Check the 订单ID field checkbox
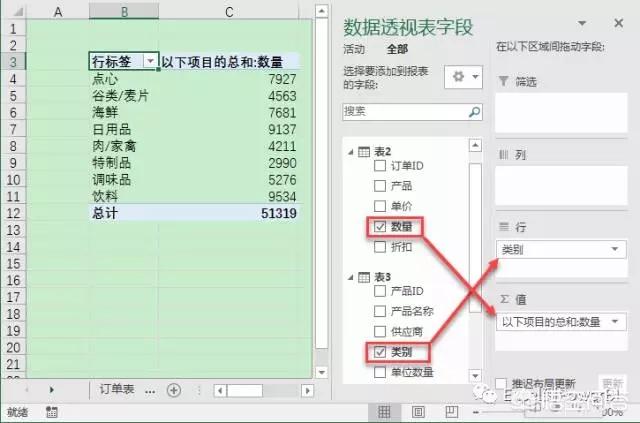640x423 pixels. tap(380, 166)
